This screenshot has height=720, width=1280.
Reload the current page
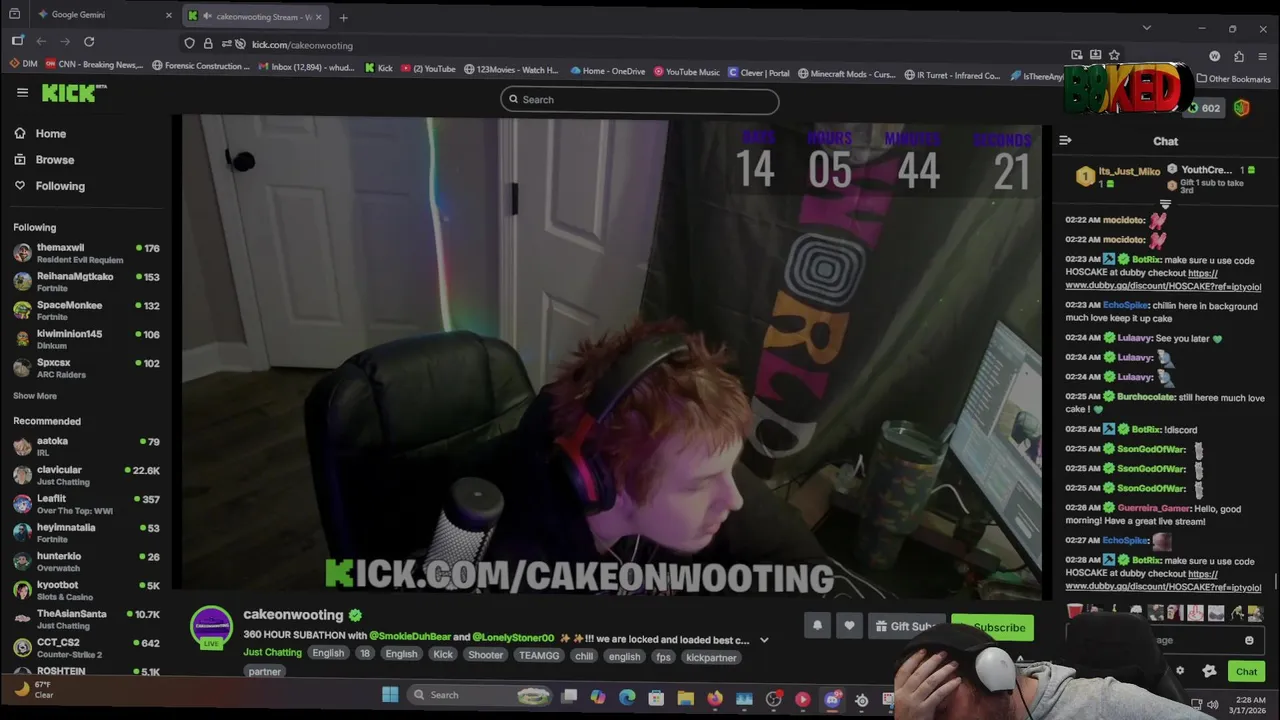(89, 41)
